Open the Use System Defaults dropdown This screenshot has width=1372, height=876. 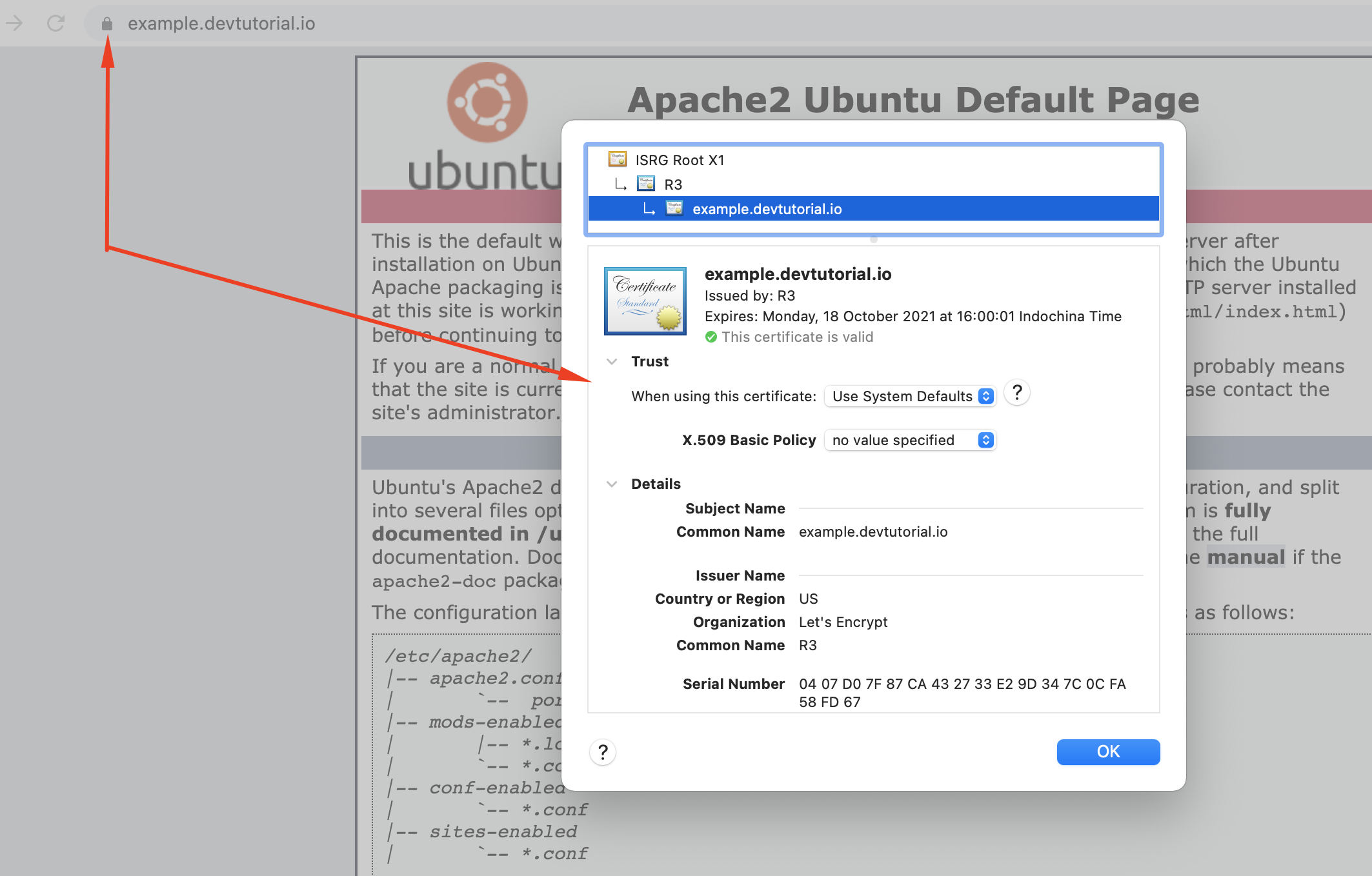point(910,396)
